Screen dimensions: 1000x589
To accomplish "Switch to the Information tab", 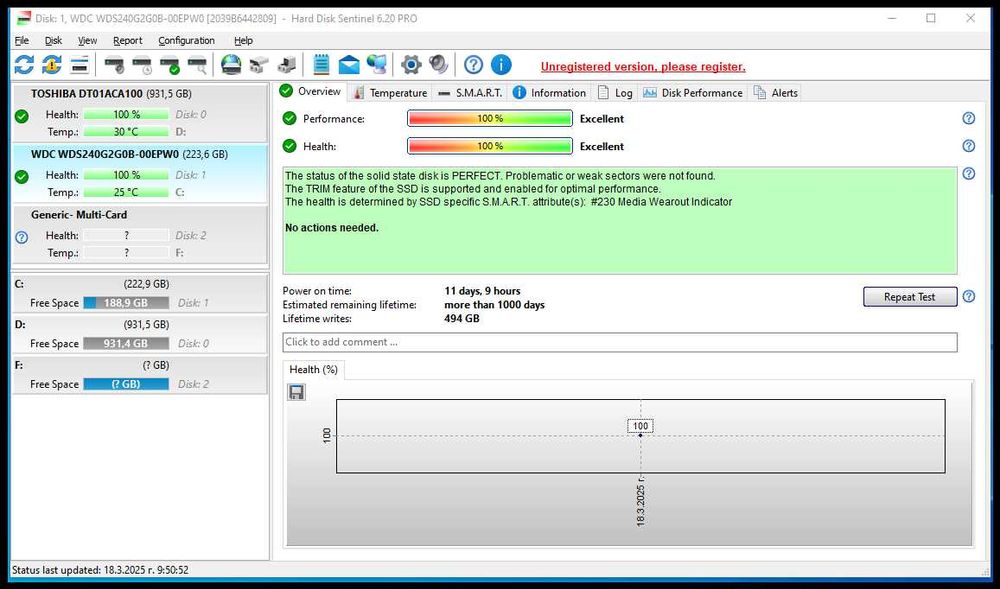I will point(550,92).
